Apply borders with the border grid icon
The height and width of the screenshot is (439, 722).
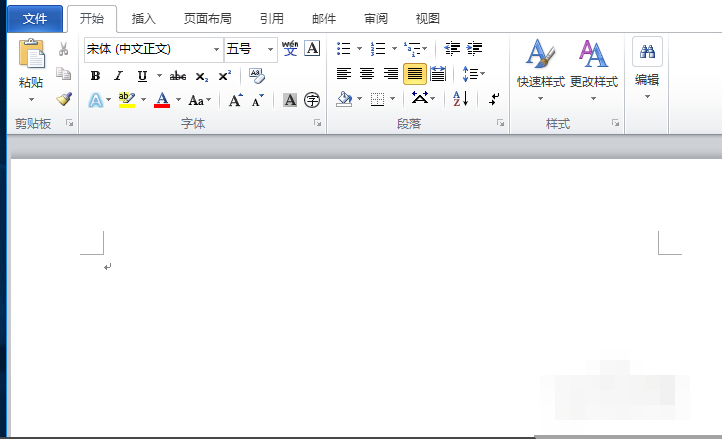(378, 99)
